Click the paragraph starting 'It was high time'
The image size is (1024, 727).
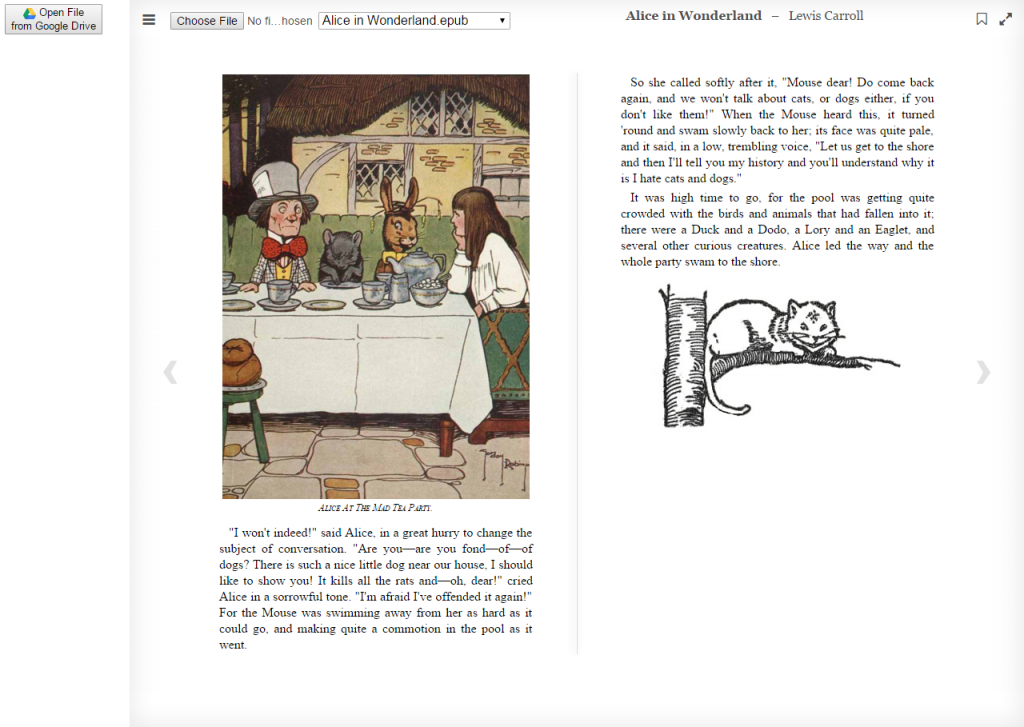pyautogui.click(x=777, y=229)
